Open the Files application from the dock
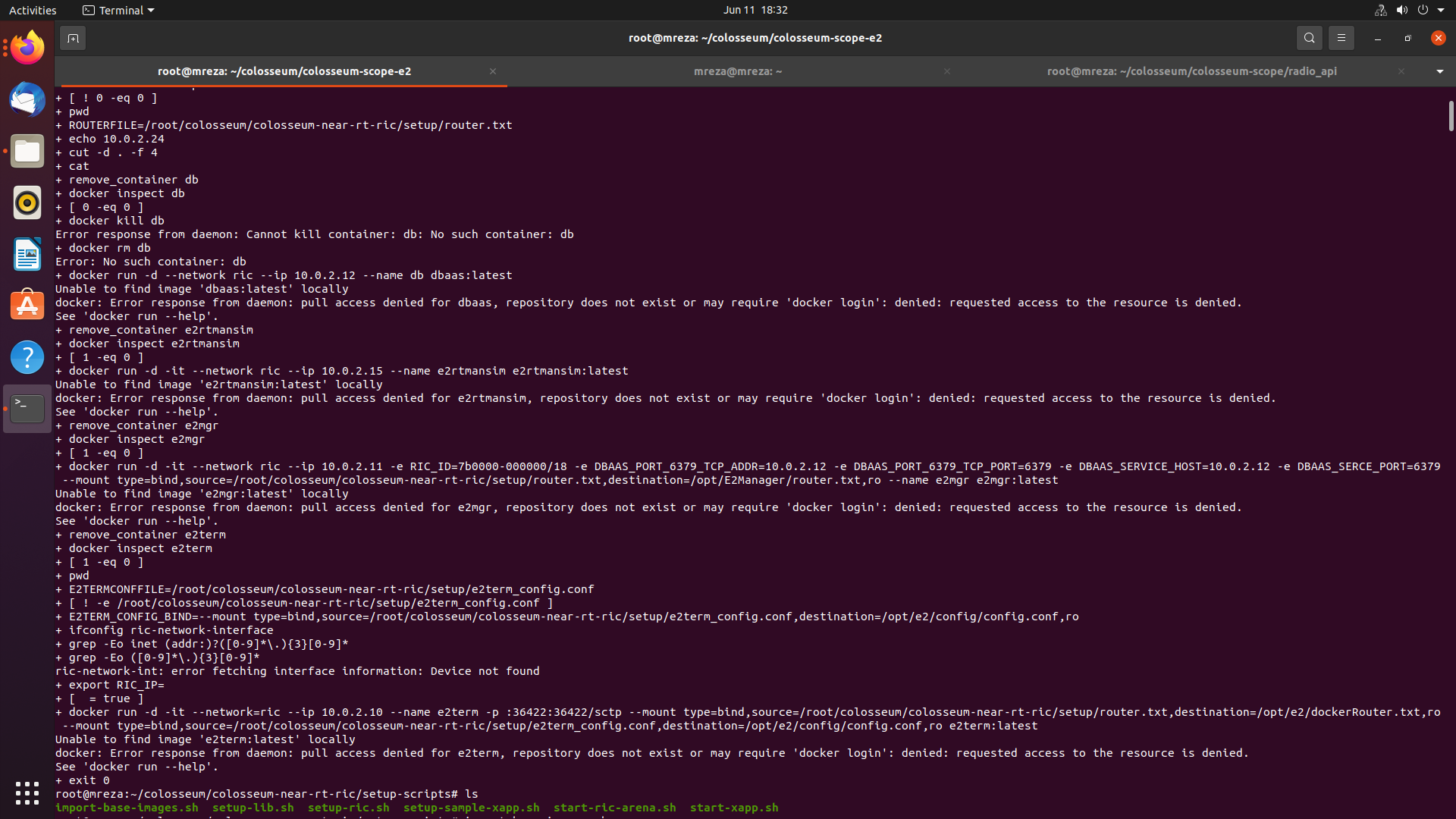The width and height of the screenshot is (1456, 819). coord(27,151)
